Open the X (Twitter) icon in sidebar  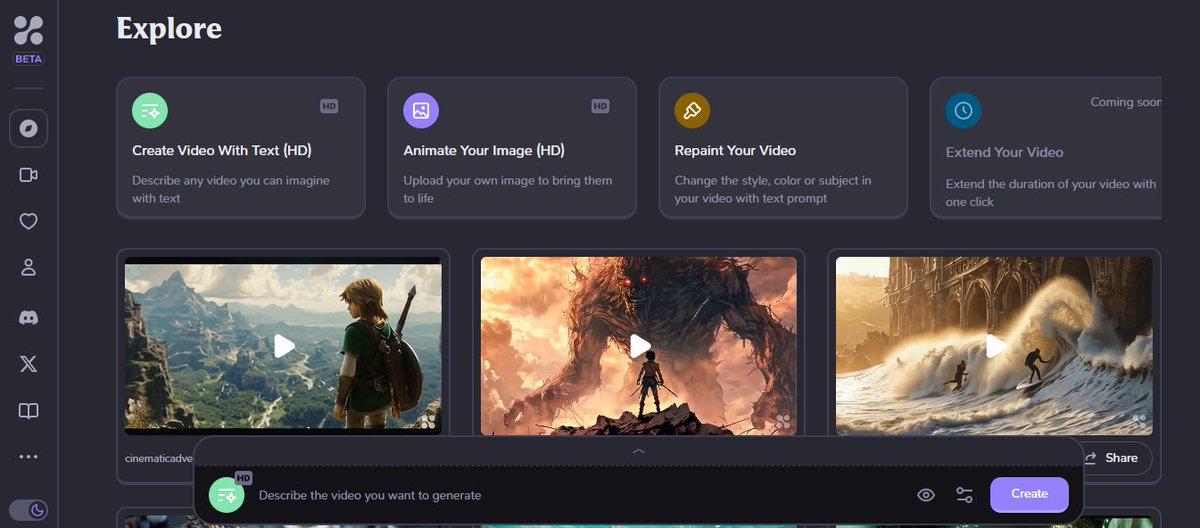[x=28, y=364]
